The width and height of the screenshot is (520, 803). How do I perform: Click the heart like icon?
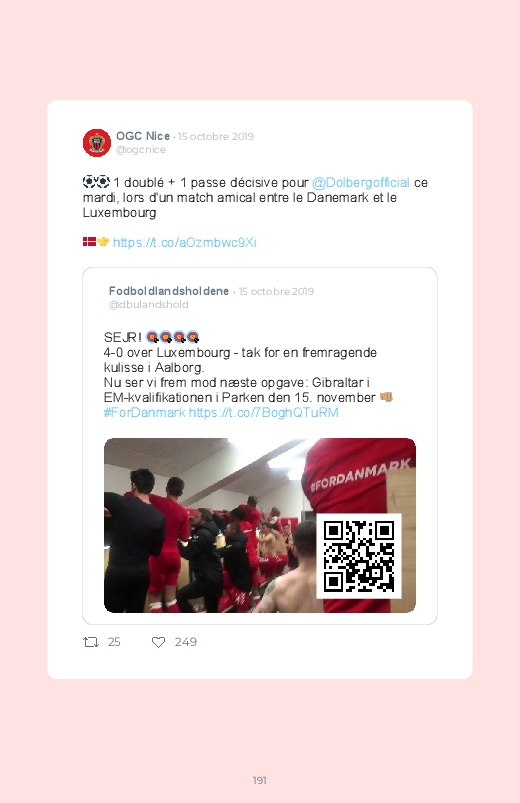[158, 642]
